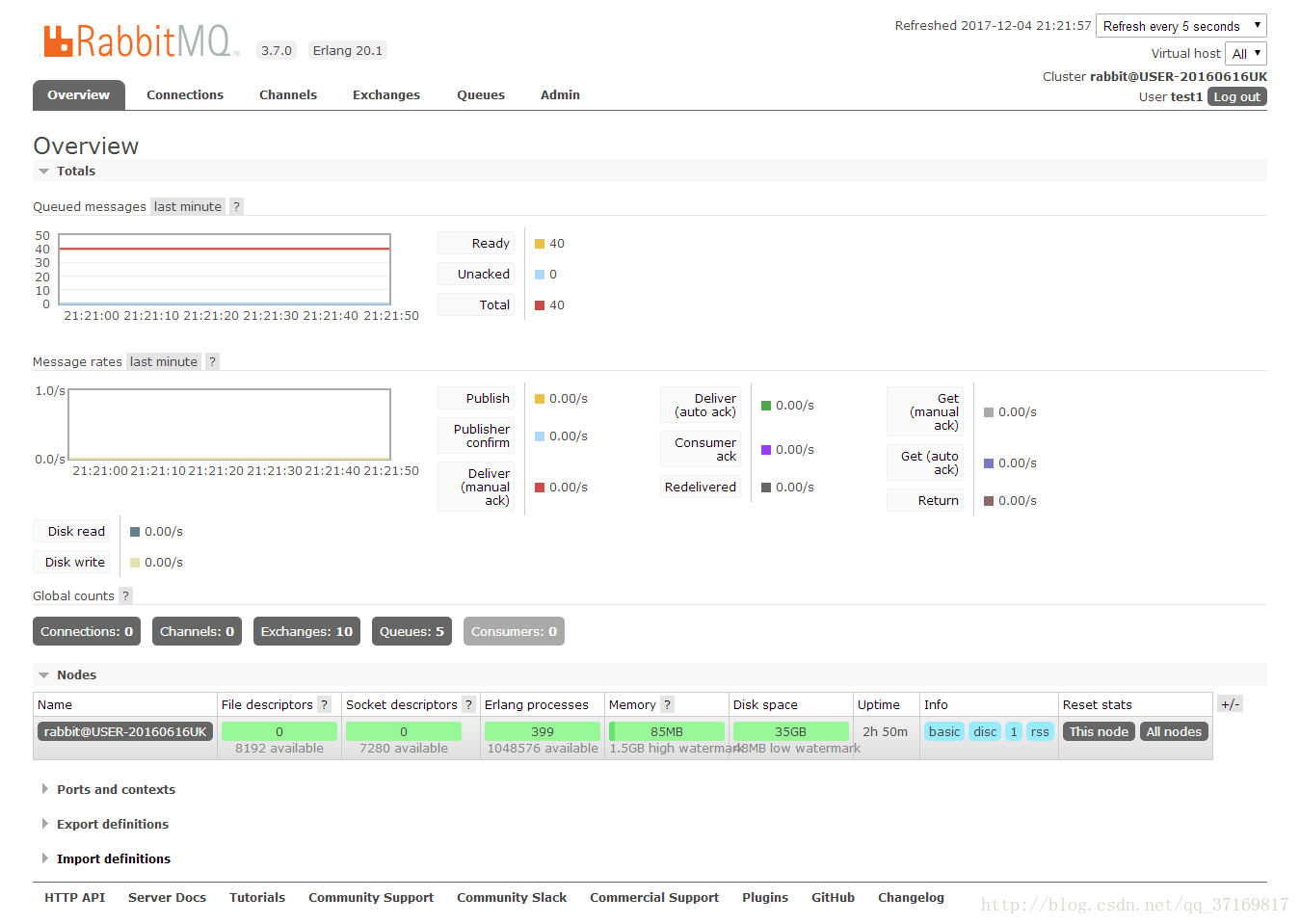Reset stats for This node
1300x924 pixels.
tap(1099, 731)
